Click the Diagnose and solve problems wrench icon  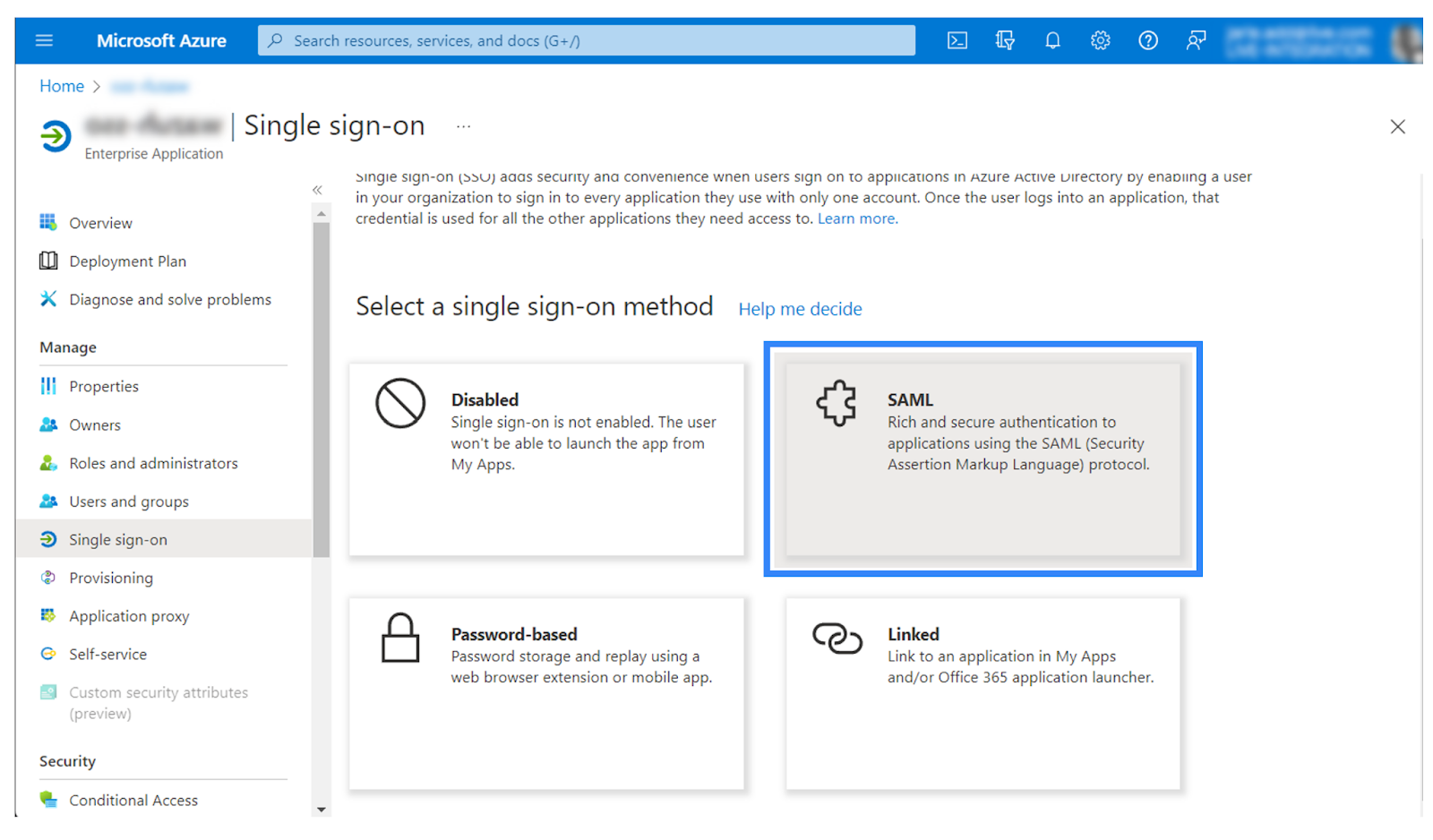tap(48, 299)
